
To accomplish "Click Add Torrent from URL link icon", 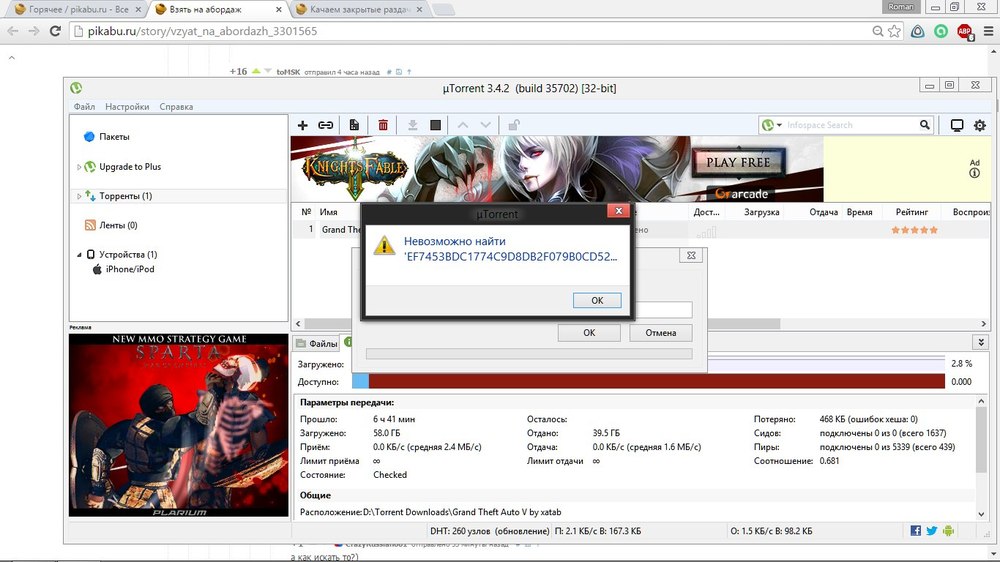I will pos(326,125).
